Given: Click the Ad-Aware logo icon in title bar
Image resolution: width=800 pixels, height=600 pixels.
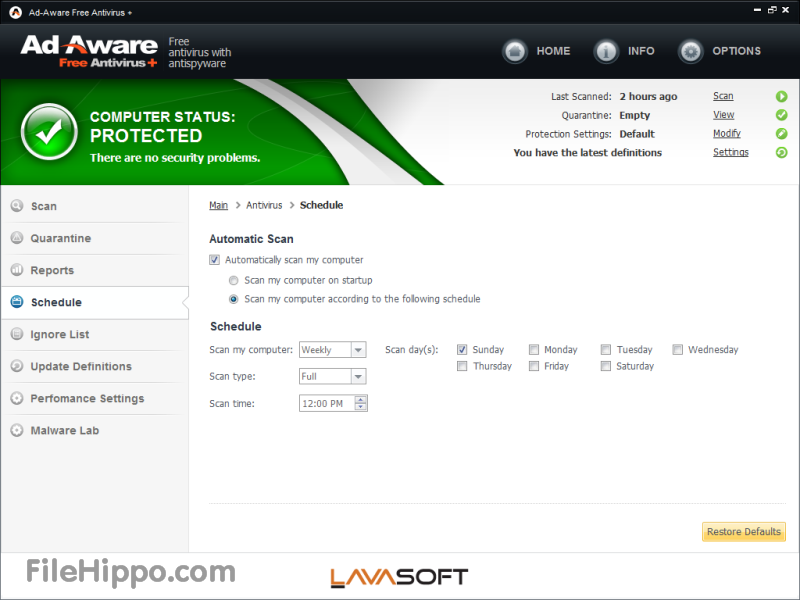Looking at the screenshot, I should pyautogui.click(x=16, y=12).
